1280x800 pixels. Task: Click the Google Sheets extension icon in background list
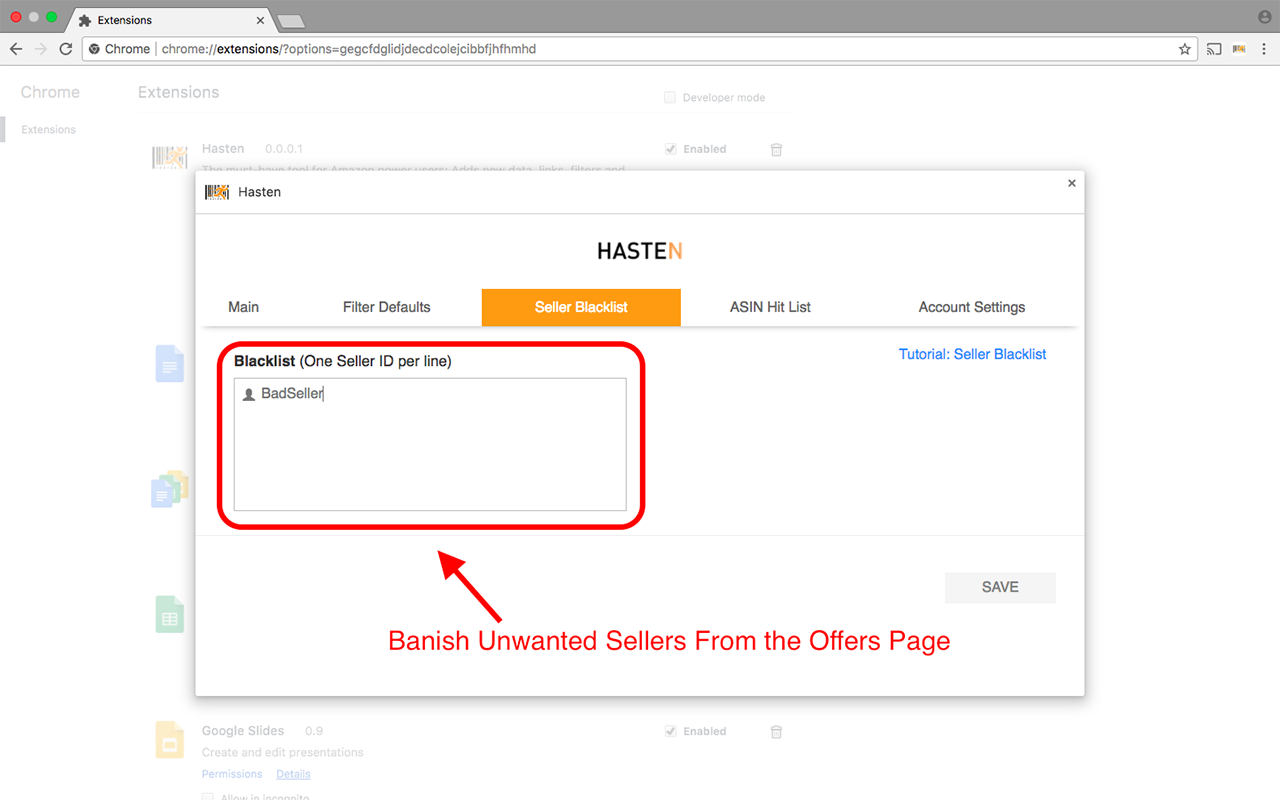click(170, 614)
